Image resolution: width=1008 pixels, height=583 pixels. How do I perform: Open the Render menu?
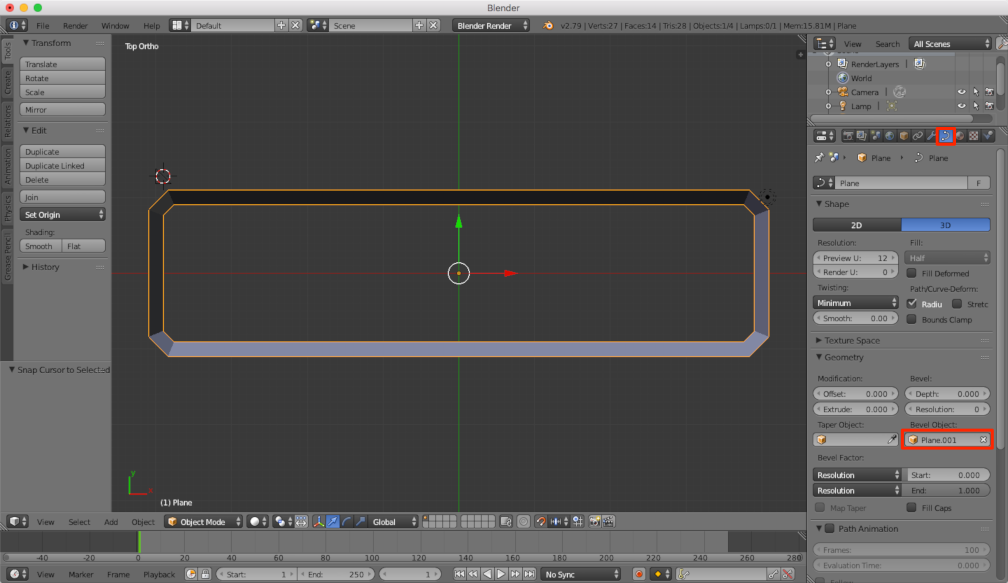[x=75, y=26]
